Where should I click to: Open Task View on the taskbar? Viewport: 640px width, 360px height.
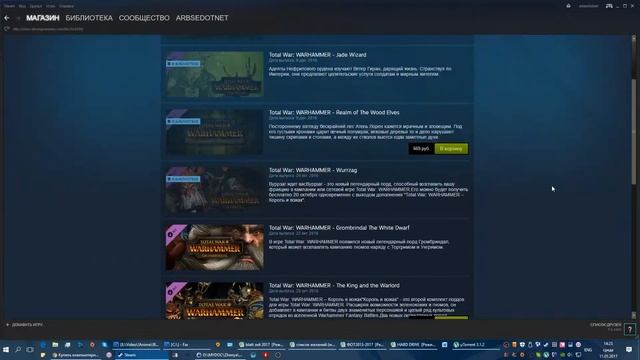30,350
